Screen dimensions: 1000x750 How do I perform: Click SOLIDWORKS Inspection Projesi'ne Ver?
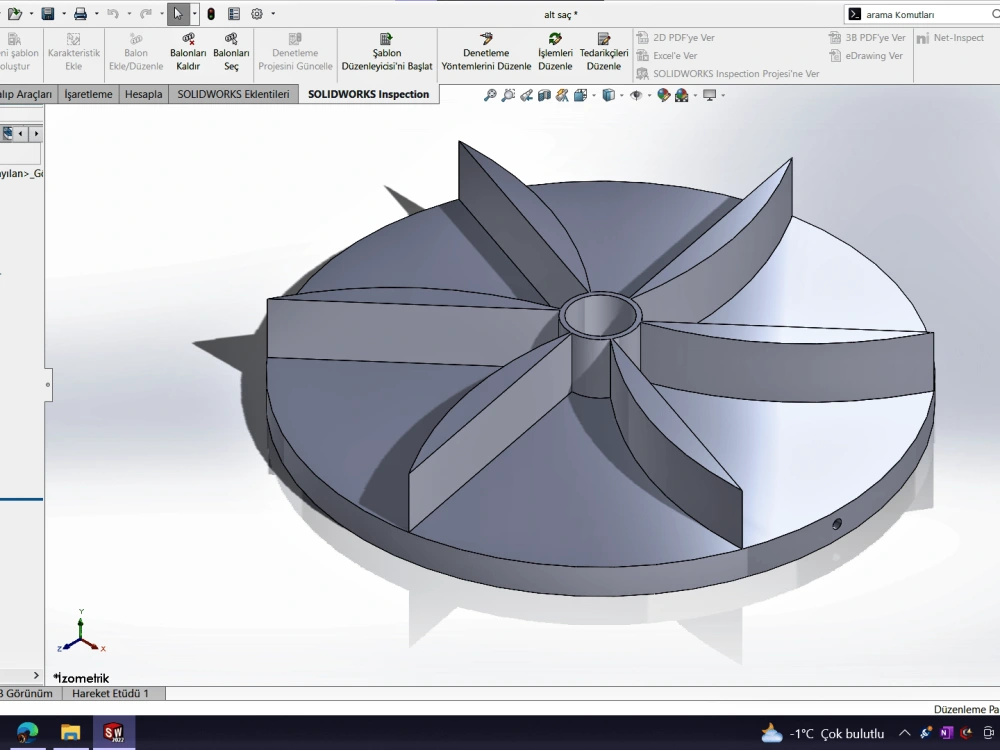728,74
